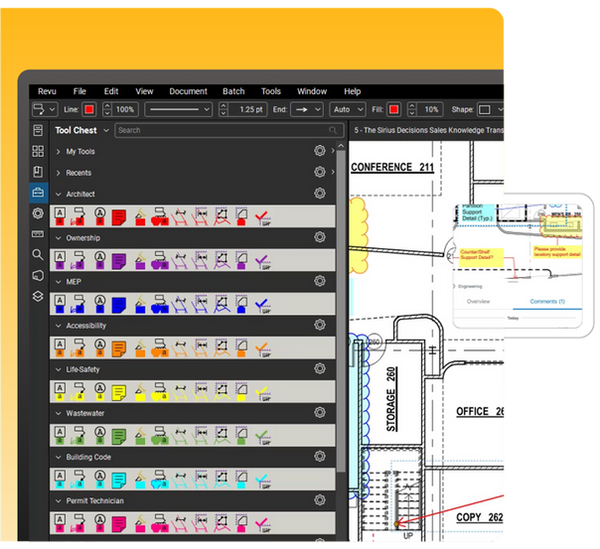The image size is (600, 549).
Task: Click the 1.25 pt line width field
Action: (247, 109)
